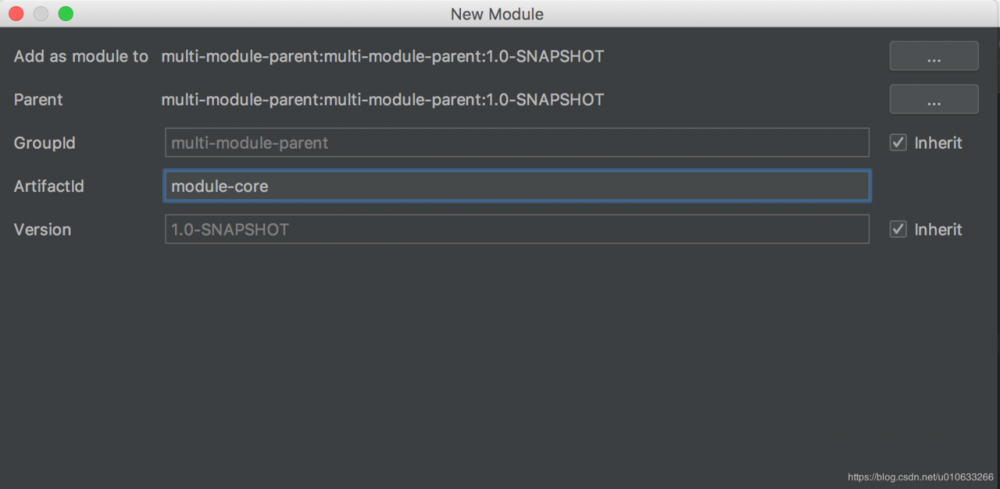Close the New Module dialog window
The image size is (1000, 489).
(17, 14)
